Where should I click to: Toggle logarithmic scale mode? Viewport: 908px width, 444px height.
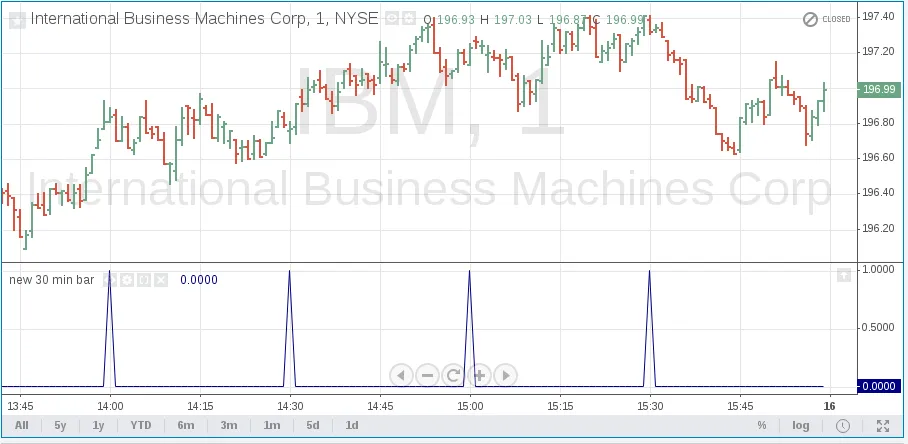[801, 425]
